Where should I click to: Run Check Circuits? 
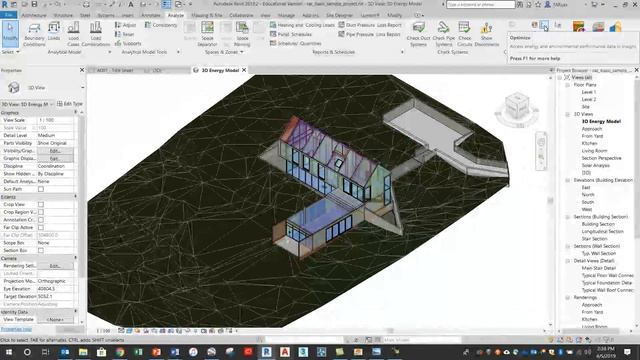click(464, 34)
